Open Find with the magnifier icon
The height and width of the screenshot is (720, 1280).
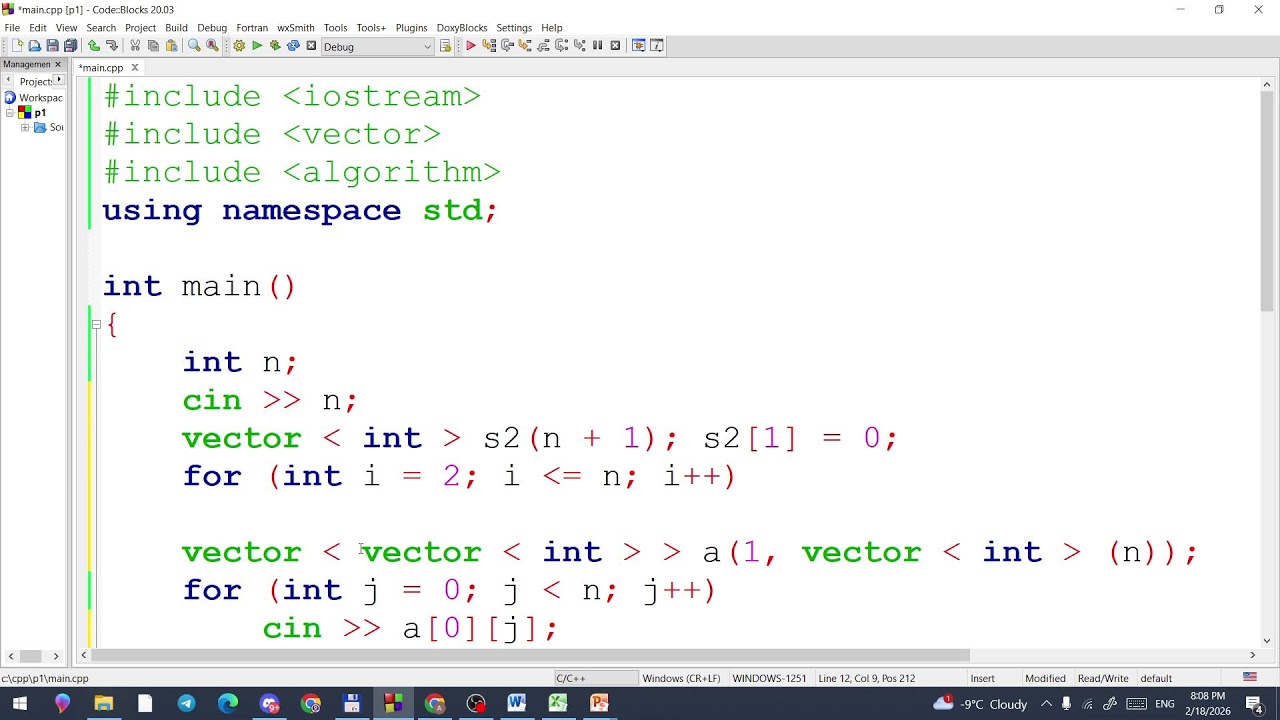pyautogui.click(x=194, y=46)
